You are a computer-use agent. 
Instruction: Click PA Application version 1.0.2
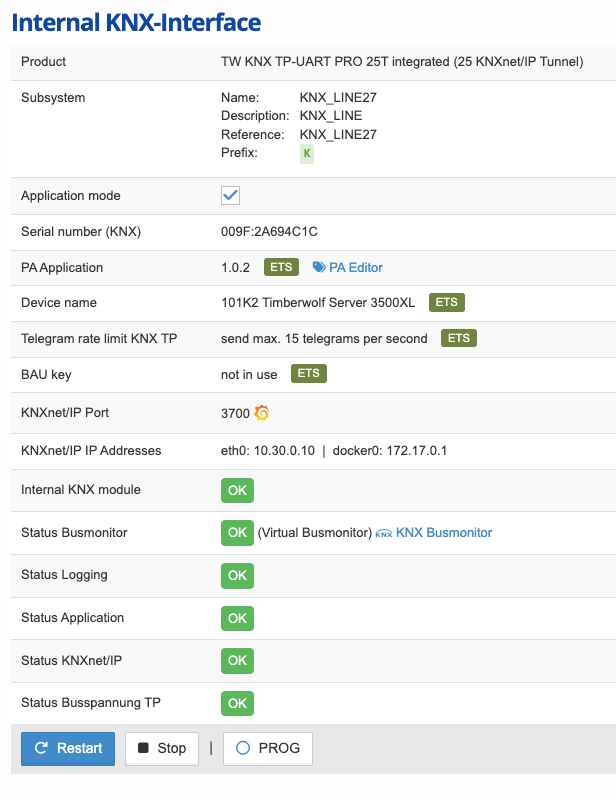coord(235,268)
